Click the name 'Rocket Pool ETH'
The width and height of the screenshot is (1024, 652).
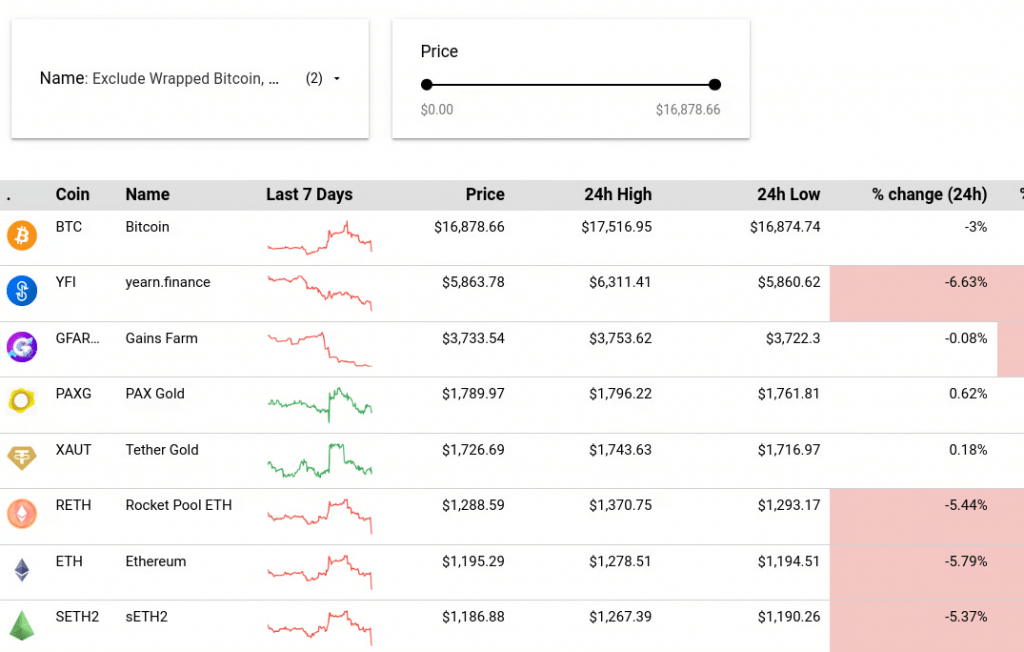pos(178,506)
